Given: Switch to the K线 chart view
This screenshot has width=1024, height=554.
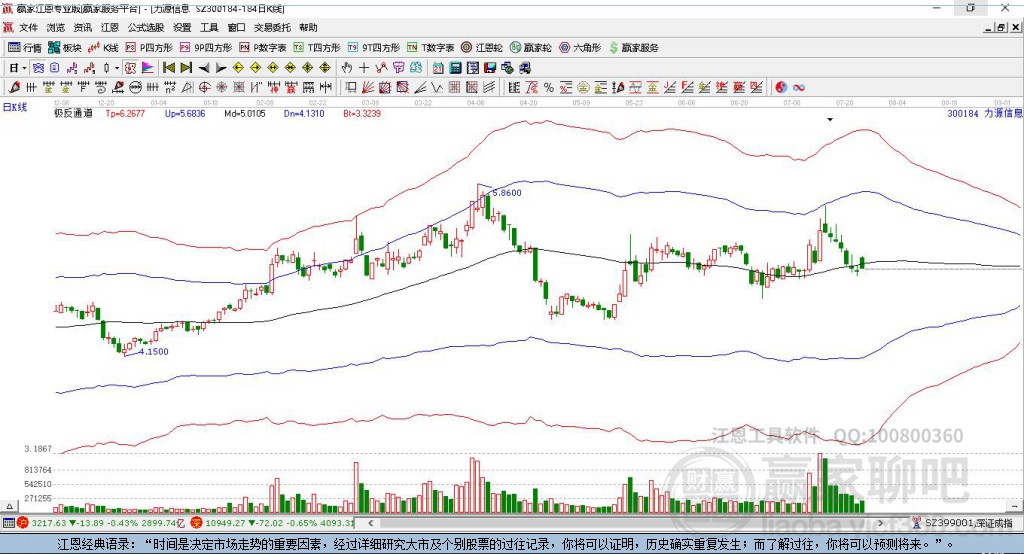Looking at the screenshot, I should 103,48.
